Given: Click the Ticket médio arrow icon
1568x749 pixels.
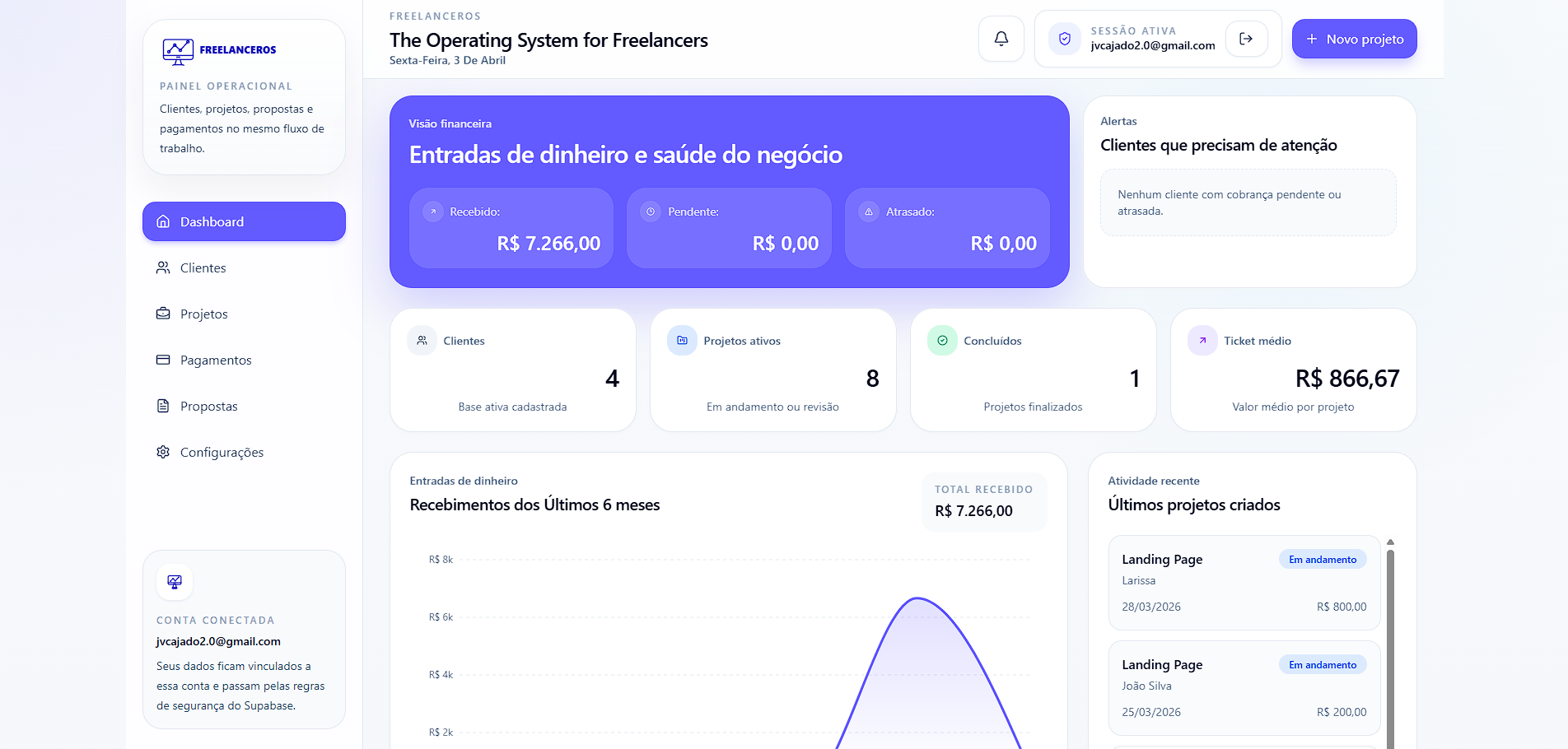Looking at the screenshot, I should coord(1202,340).
